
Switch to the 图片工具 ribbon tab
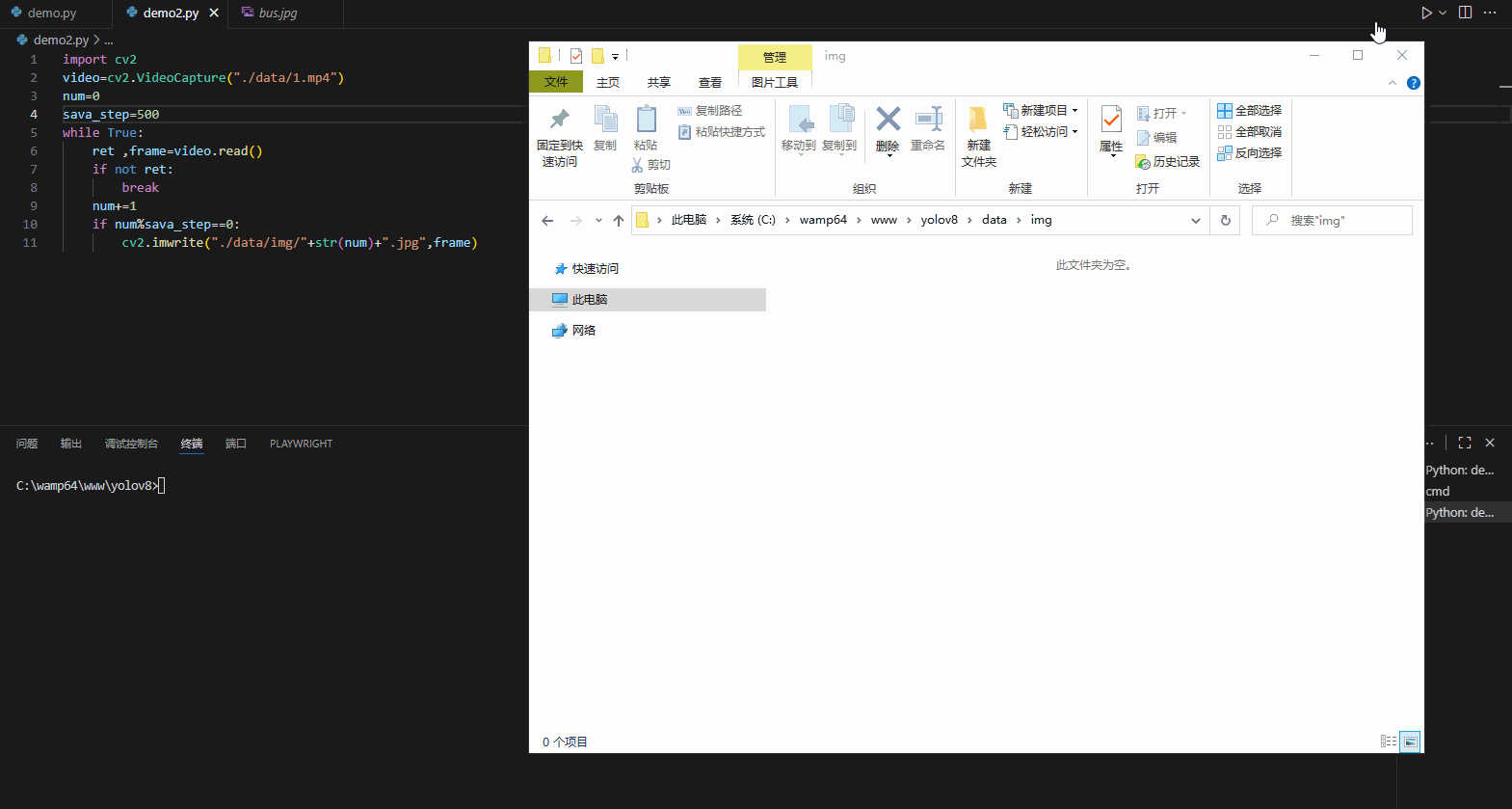775,83
